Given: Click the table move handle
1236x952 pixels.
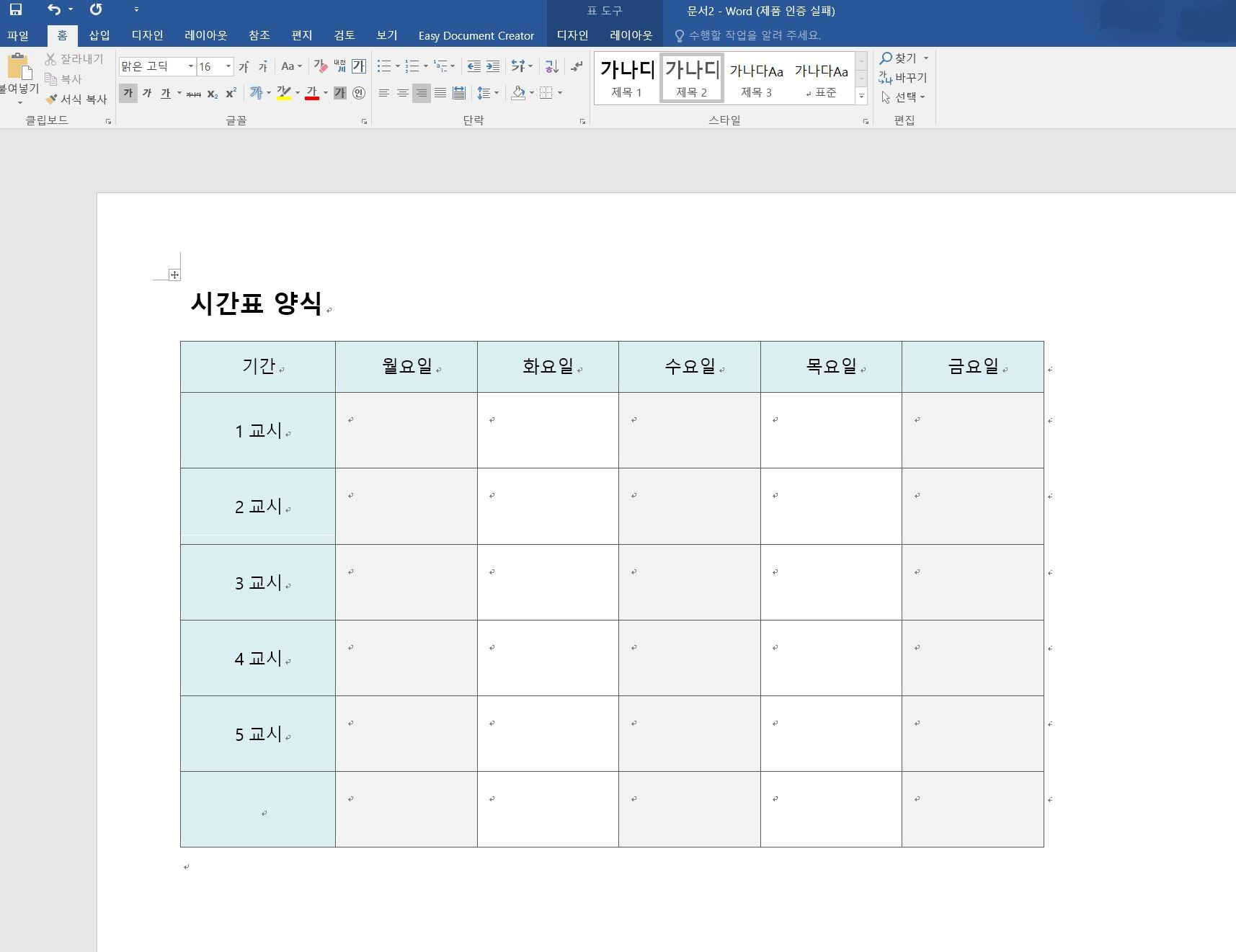Looking at the screenshot, I should (x=174, y=275).
